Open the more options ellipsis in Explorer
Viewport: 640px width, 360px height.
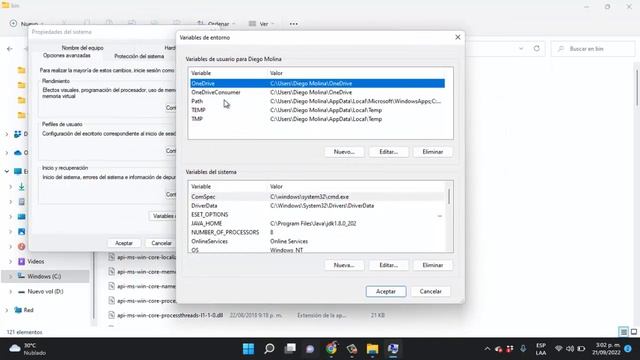click(293, 24)
